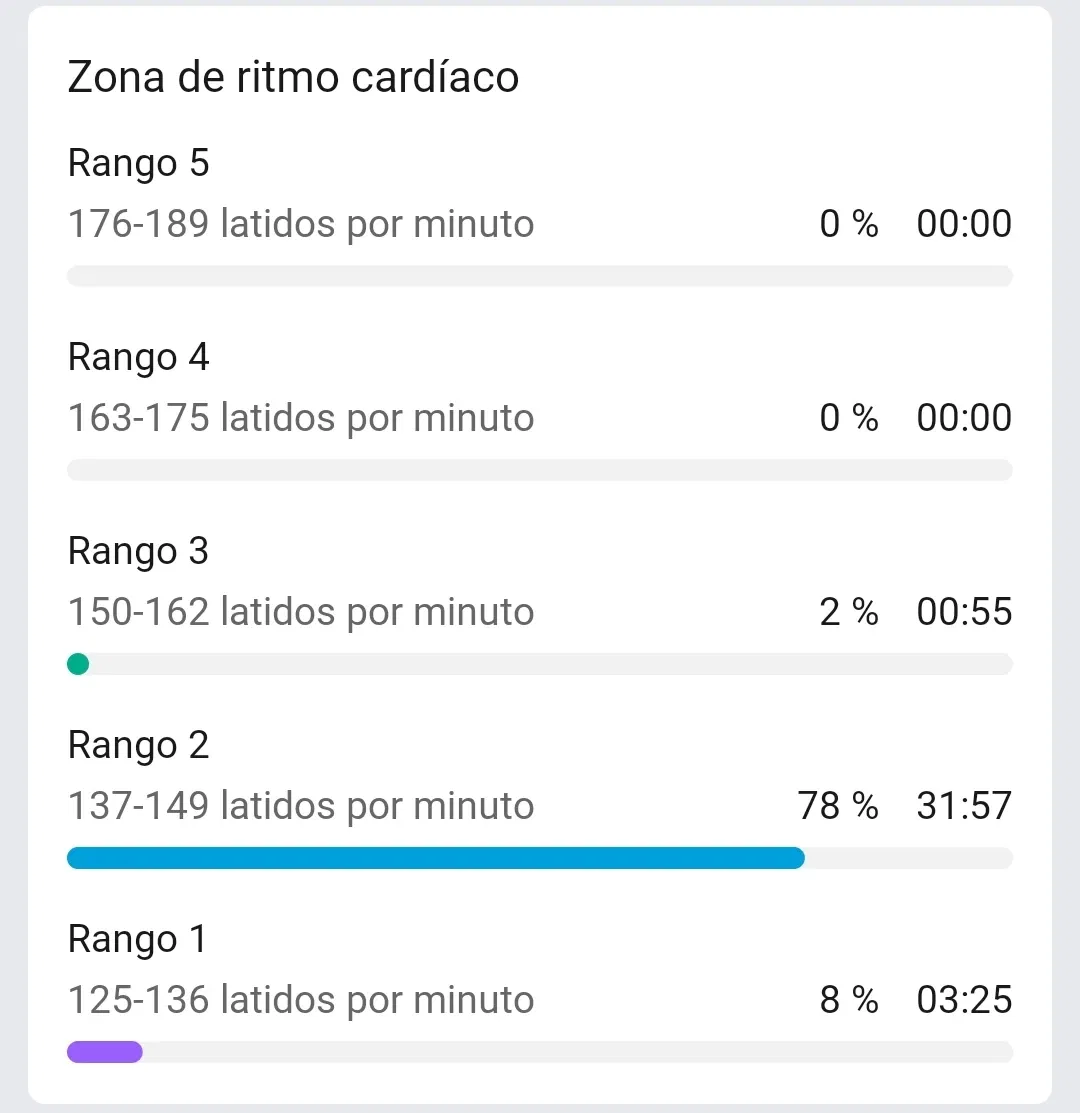Select the Rango 3 label
1080x1113 pixels.
138,551
